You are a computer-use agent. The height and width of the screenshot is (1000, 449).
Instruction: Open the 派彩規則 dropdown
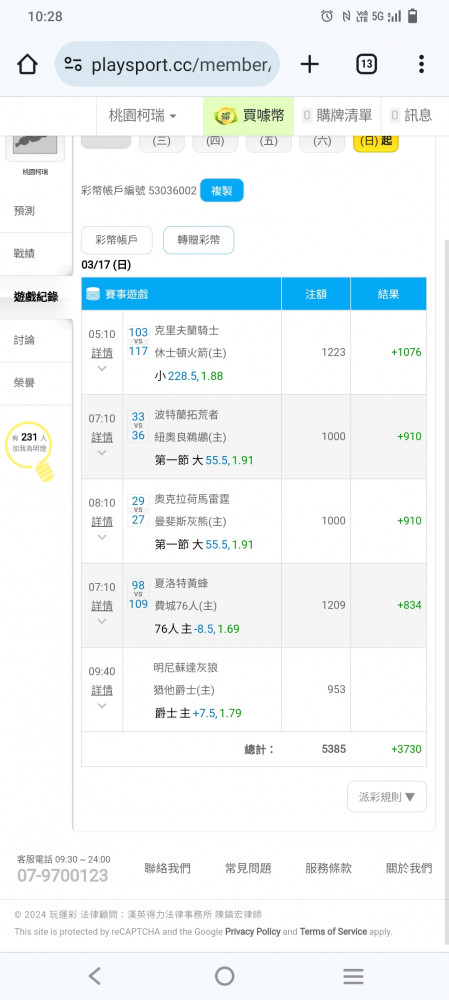click(x=386, y=797)
